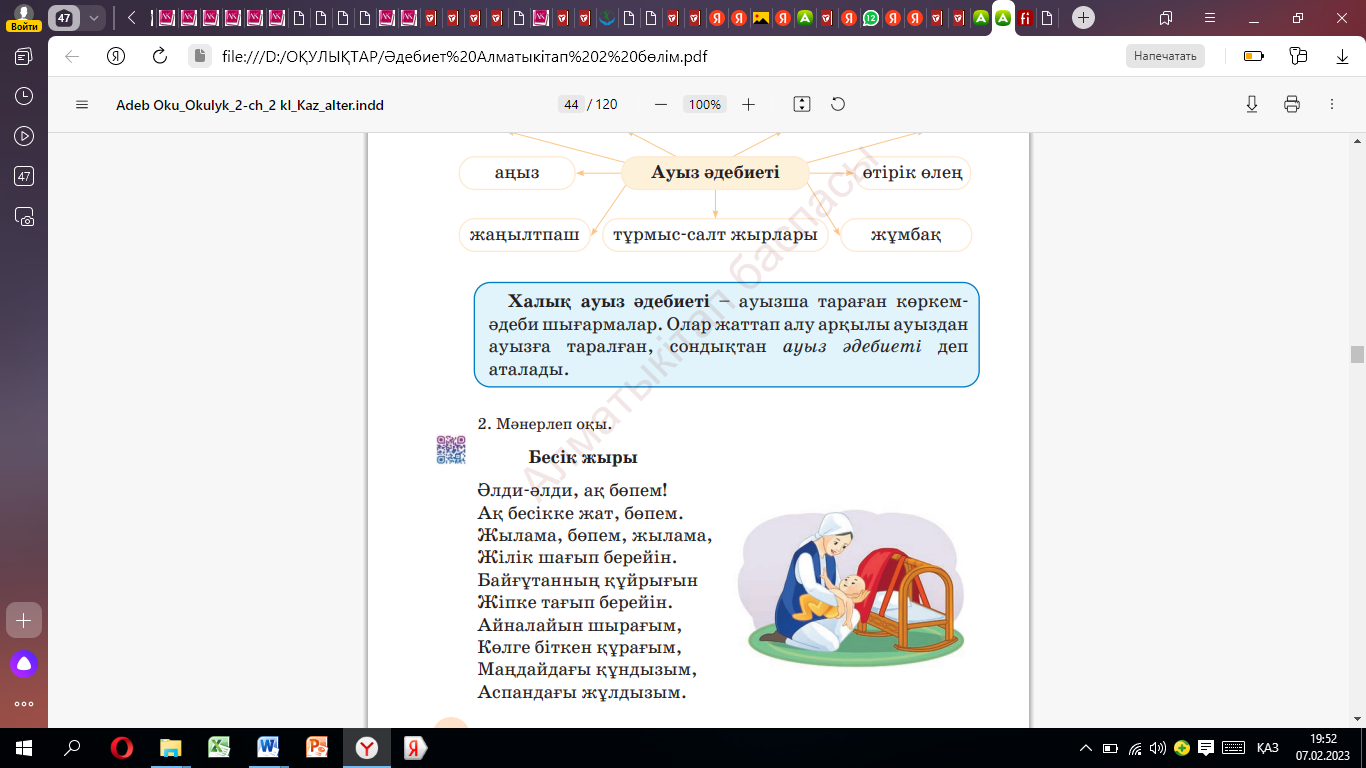
Task: Open browser history clock icon in sidebar
Action: click(24, 96)
